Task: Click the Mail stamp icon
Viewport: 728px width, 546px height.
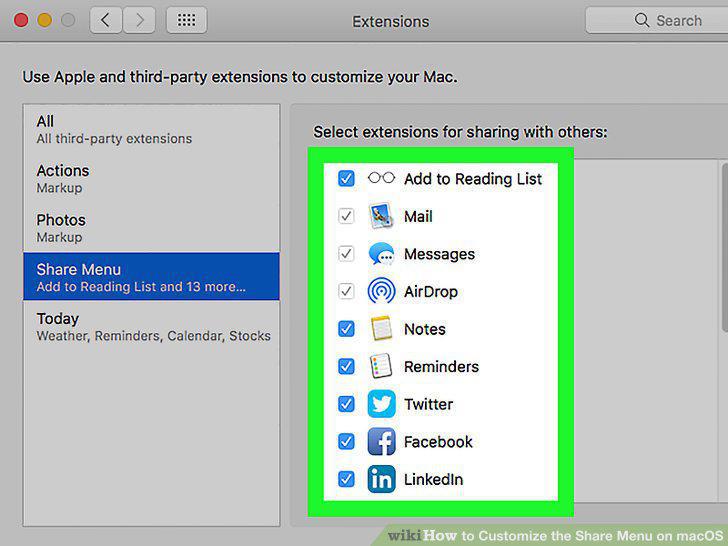Action: pos(381,216)
